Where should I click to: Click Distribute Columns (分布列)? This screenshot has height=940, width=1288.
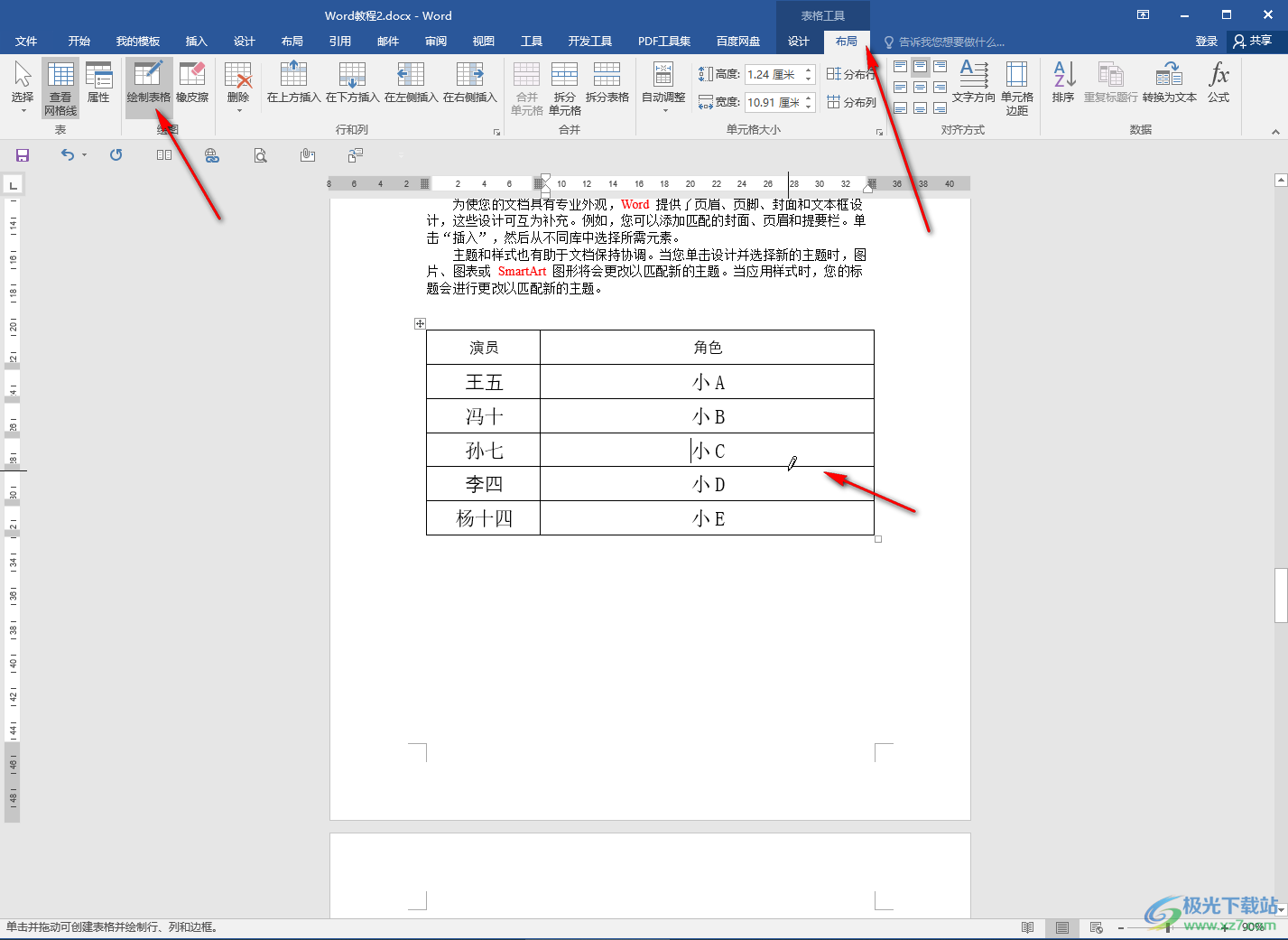pos(851,102)
